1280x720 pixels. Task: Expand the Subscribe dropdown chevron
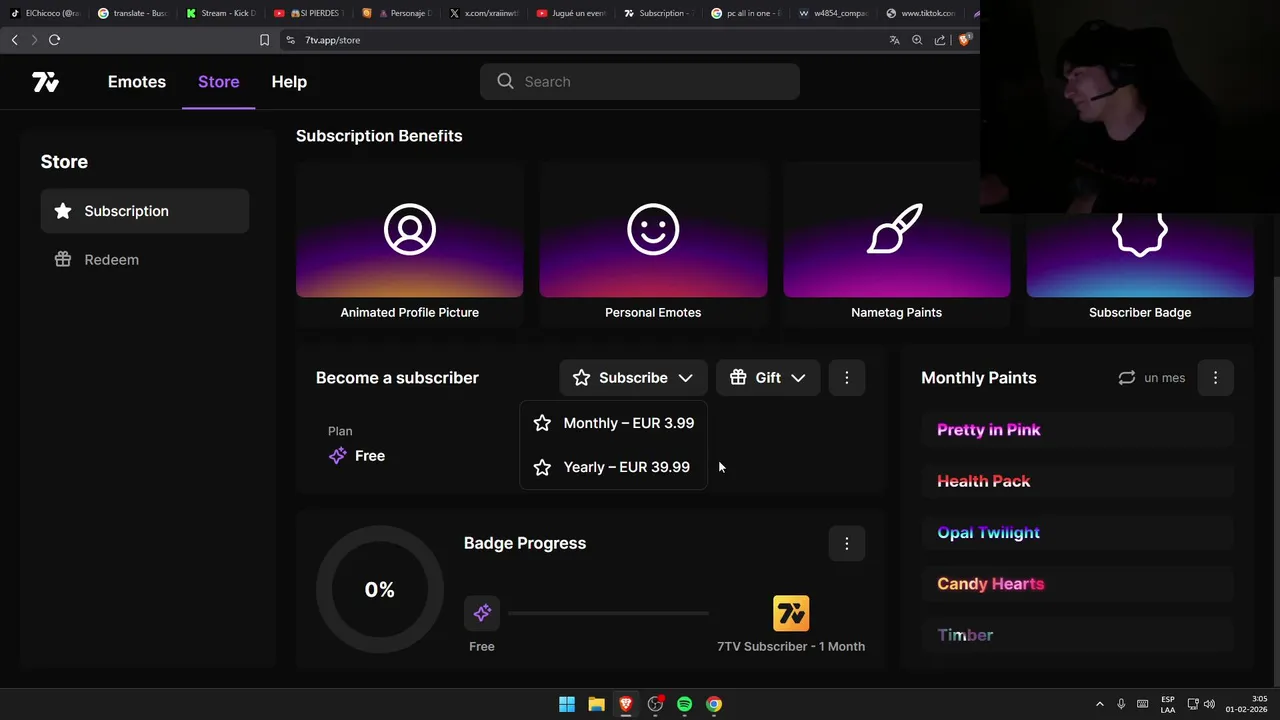pos(685,378)
